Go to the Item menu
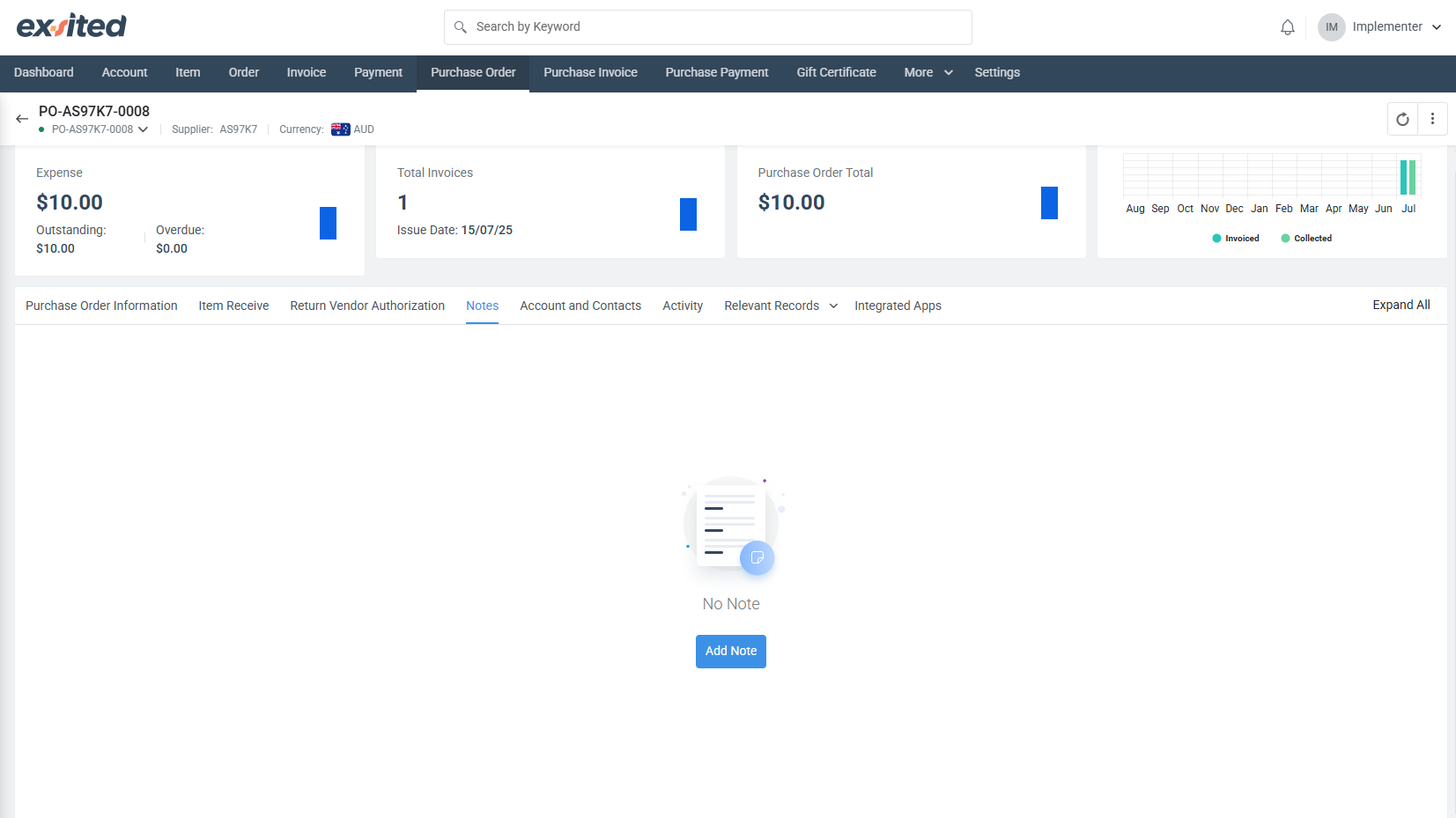 click(x=188, y=73)
